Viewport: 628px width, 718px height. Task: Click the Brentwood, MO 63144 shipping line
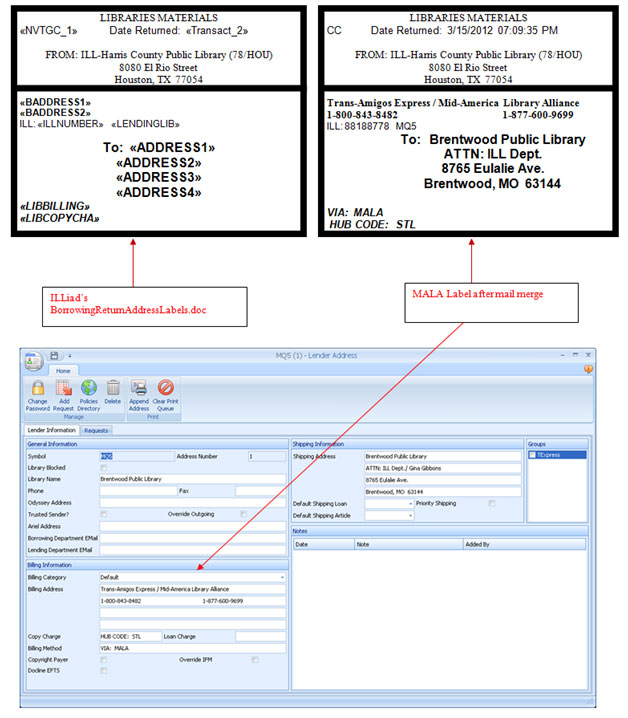pyautogui.click(x=442, y=492)
